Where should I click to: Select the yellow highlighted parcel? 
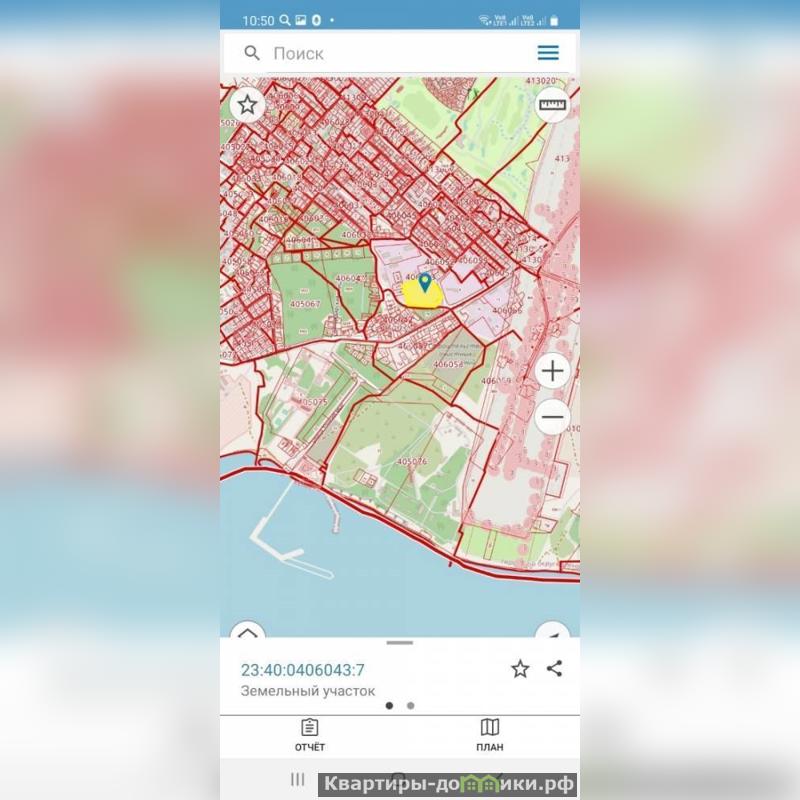pyautogui.click(x=421, y=296)
